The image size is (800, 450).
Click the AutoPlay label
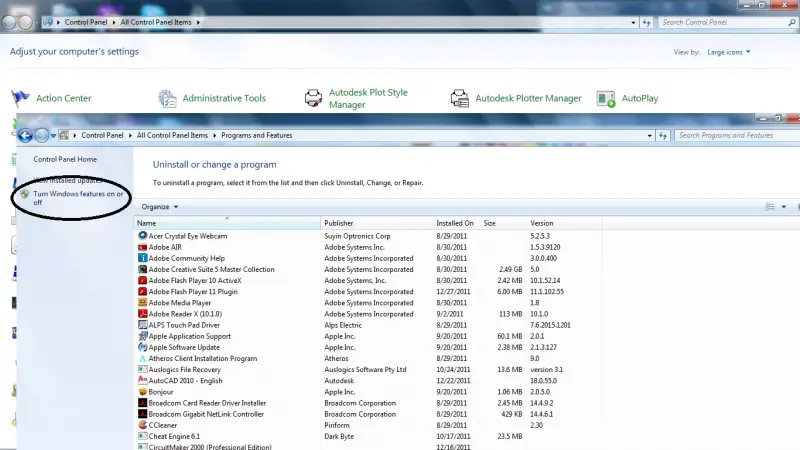click(640, 98)
